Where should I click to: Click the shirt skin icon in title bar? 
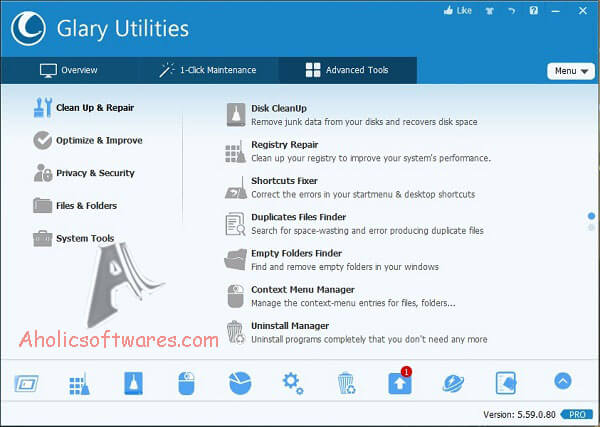(x=489, y=11)
